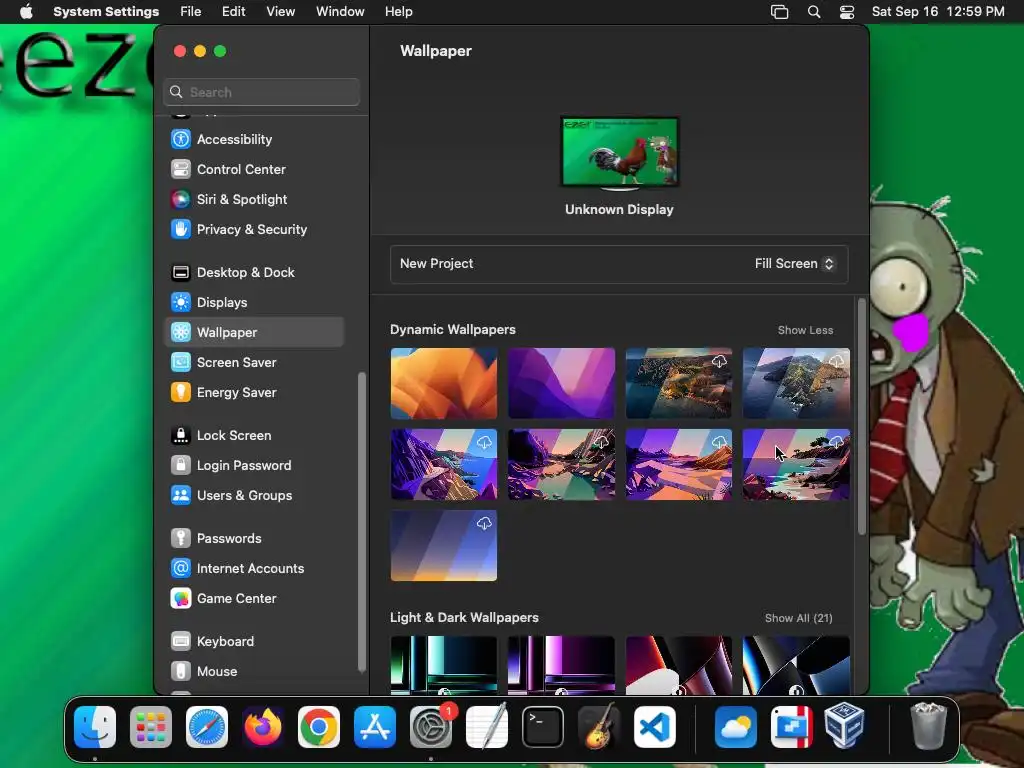Open the Window menu
The height and width of the screenshot is (768, 1024).
pyautogui.click(x=340, y=11)
